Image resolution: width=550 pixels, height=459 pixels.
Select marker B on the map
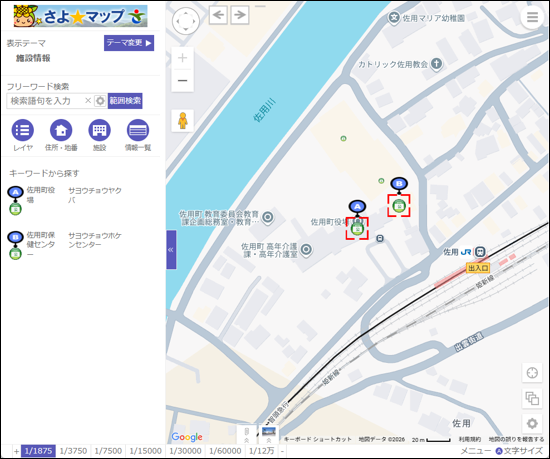pos(399,184)
